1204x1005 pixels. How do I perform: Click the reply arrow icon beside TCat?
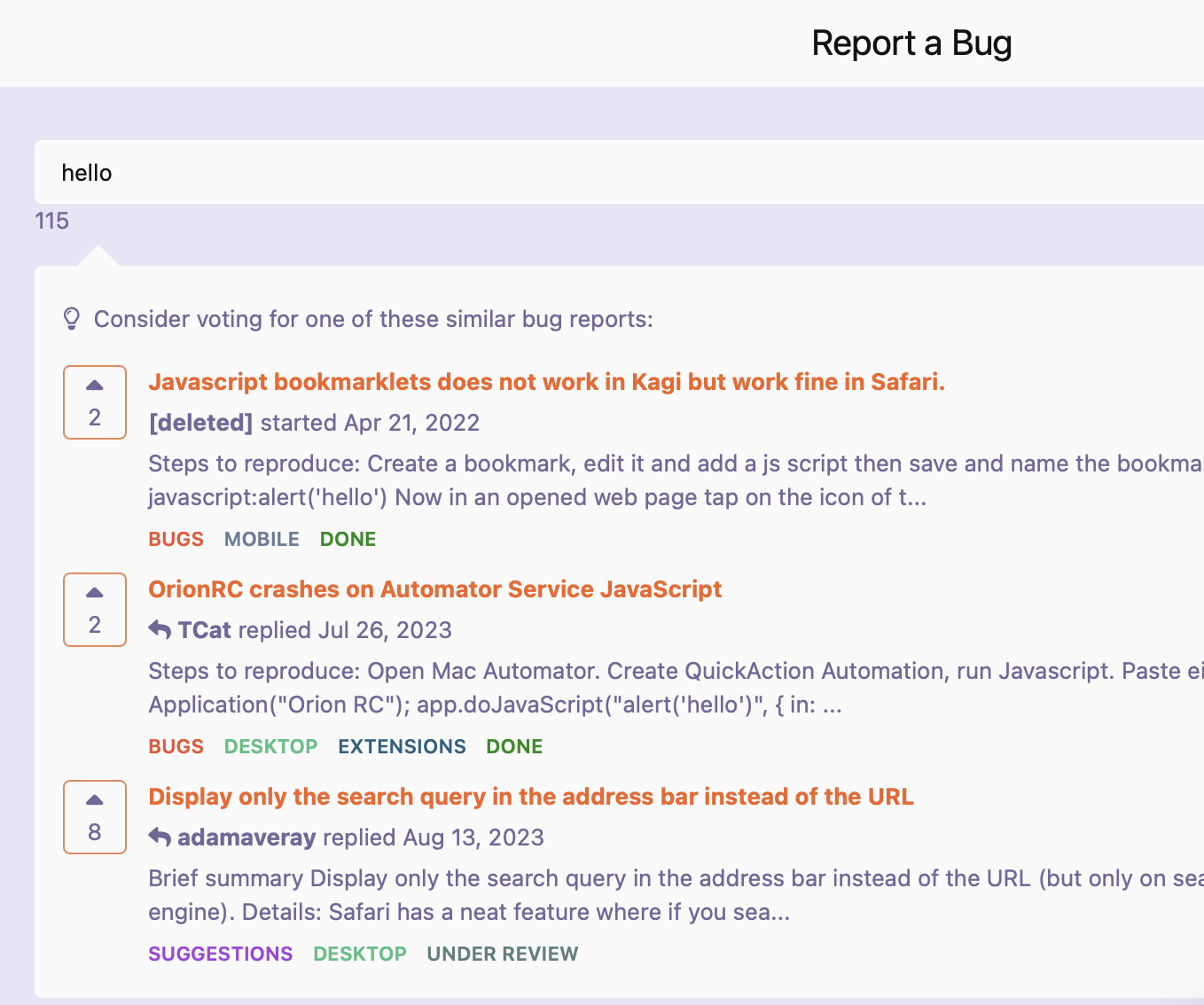click(160, 630)
